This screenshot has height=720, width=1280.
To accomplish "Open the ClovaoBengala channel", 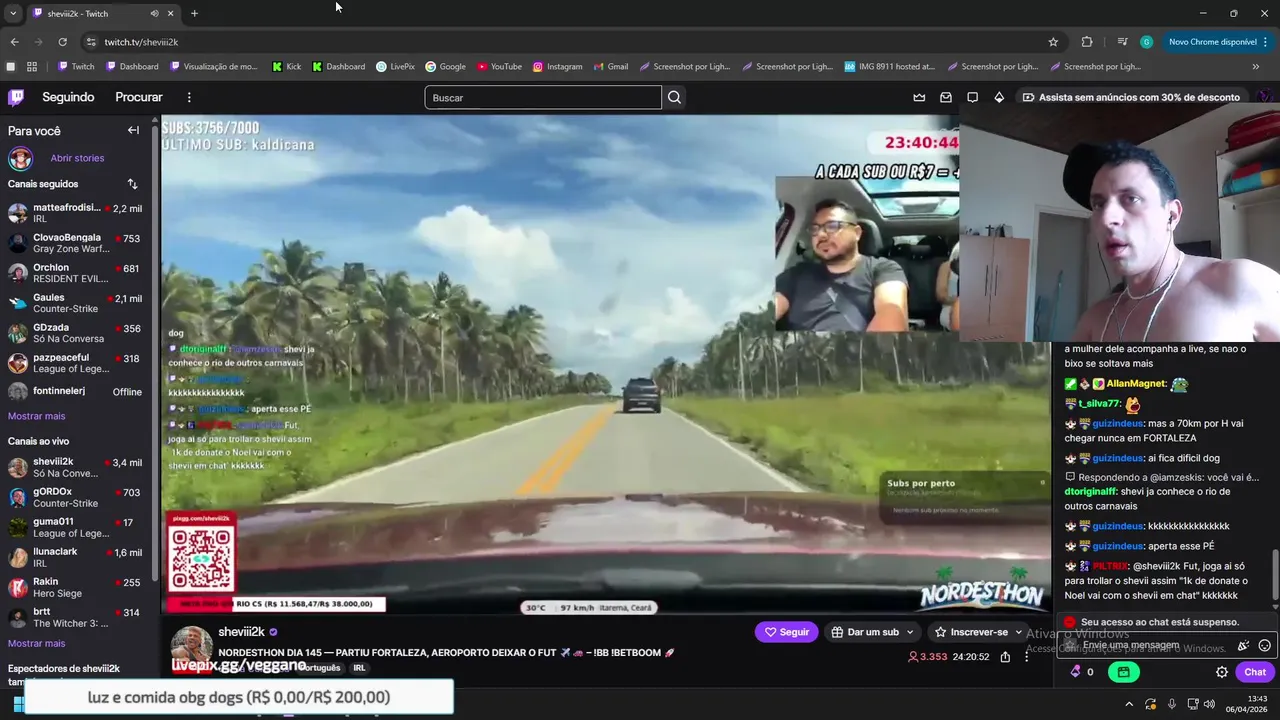I will (76, 243).
